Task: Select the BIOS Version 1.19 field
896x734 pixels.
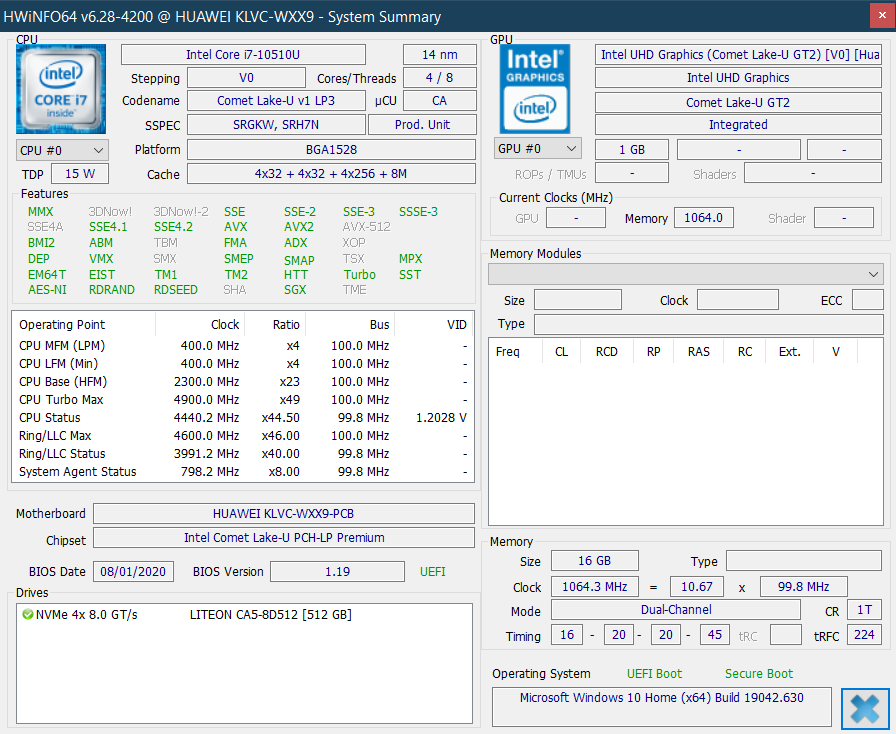Action: click(337, 572)
